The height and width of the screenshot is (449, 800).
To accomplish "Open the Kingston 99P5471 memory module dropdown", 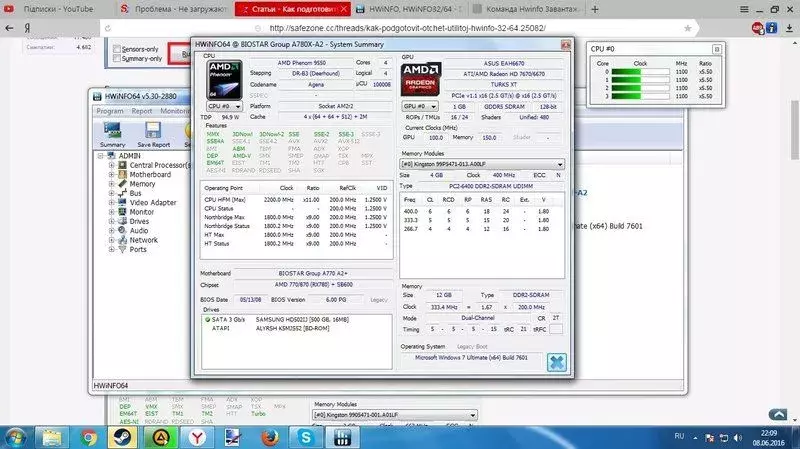I will (x=482, y=164).
